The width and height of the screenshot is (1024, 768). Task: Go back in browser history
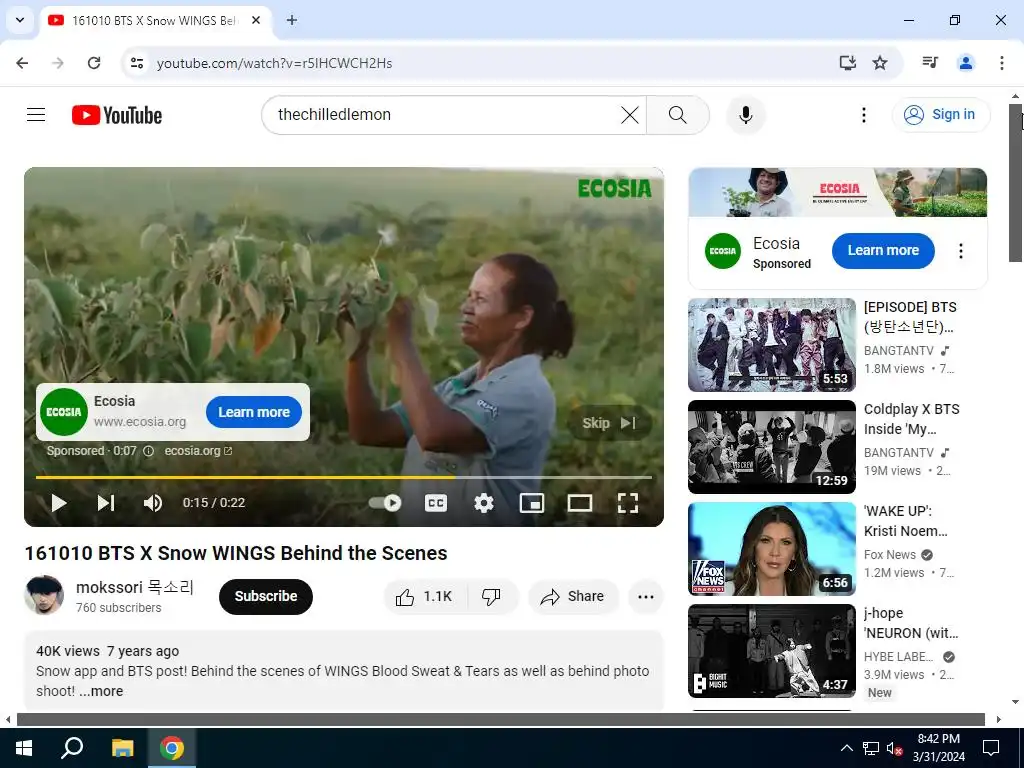[22, 63]
